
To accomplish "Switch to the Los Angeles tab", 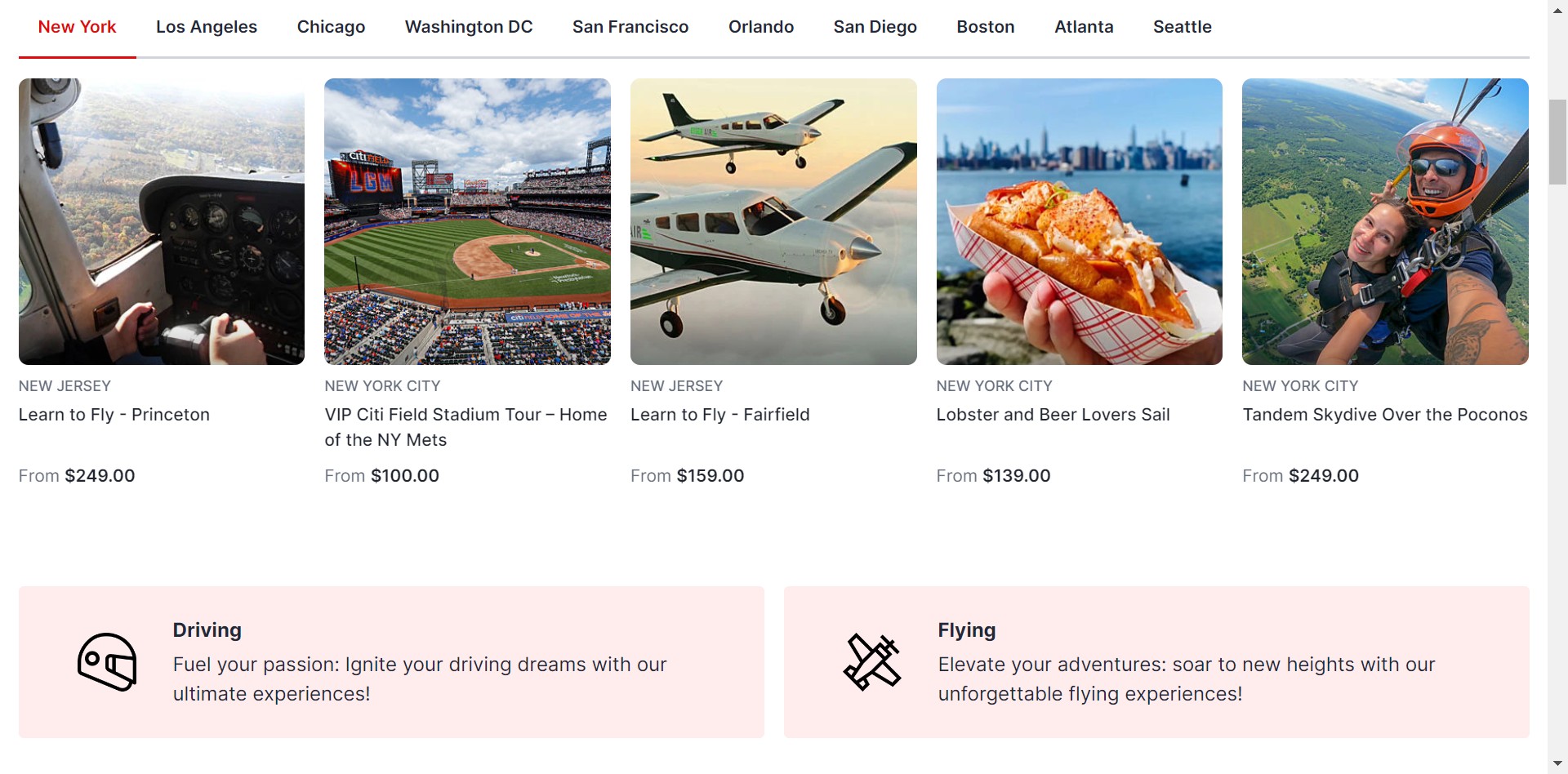I will click(x=207, y=27).
